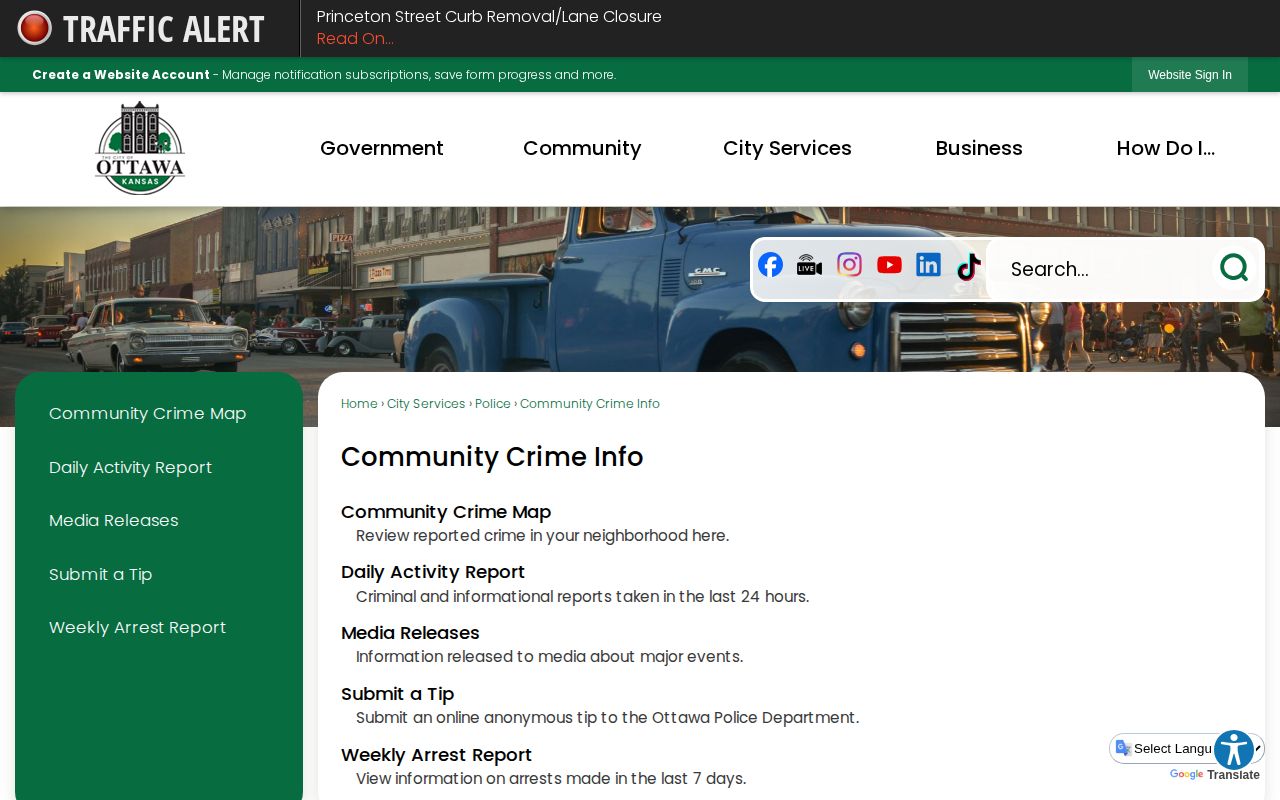Click "Information released to media about major events."
1280x800 pixels.
click(x=549, y=657)
